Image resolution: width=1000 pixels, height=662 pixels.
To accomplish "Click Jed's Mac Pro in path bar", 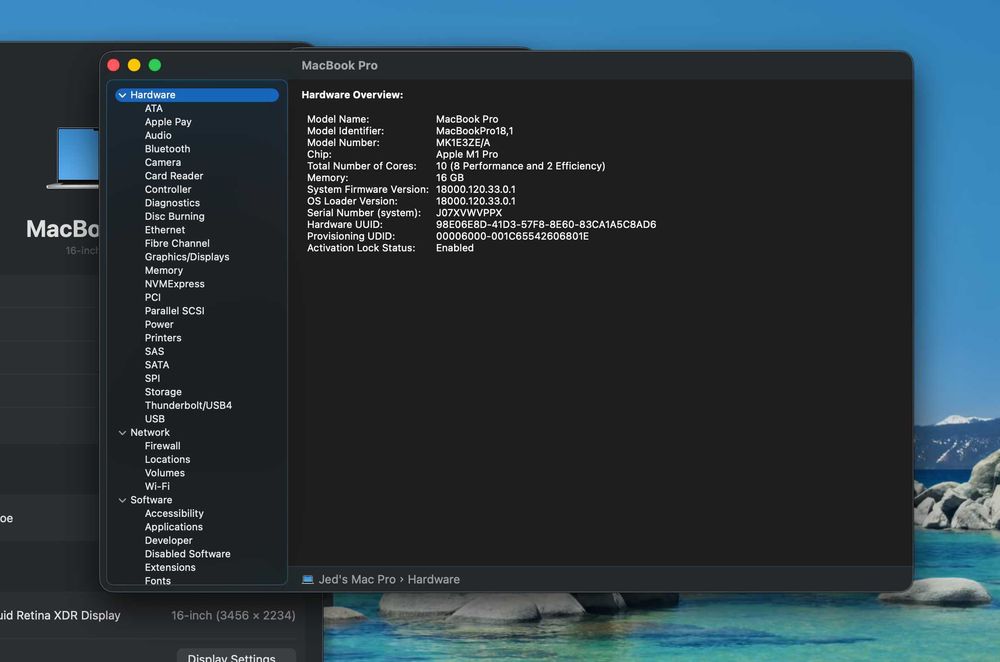I will point(357,579).
